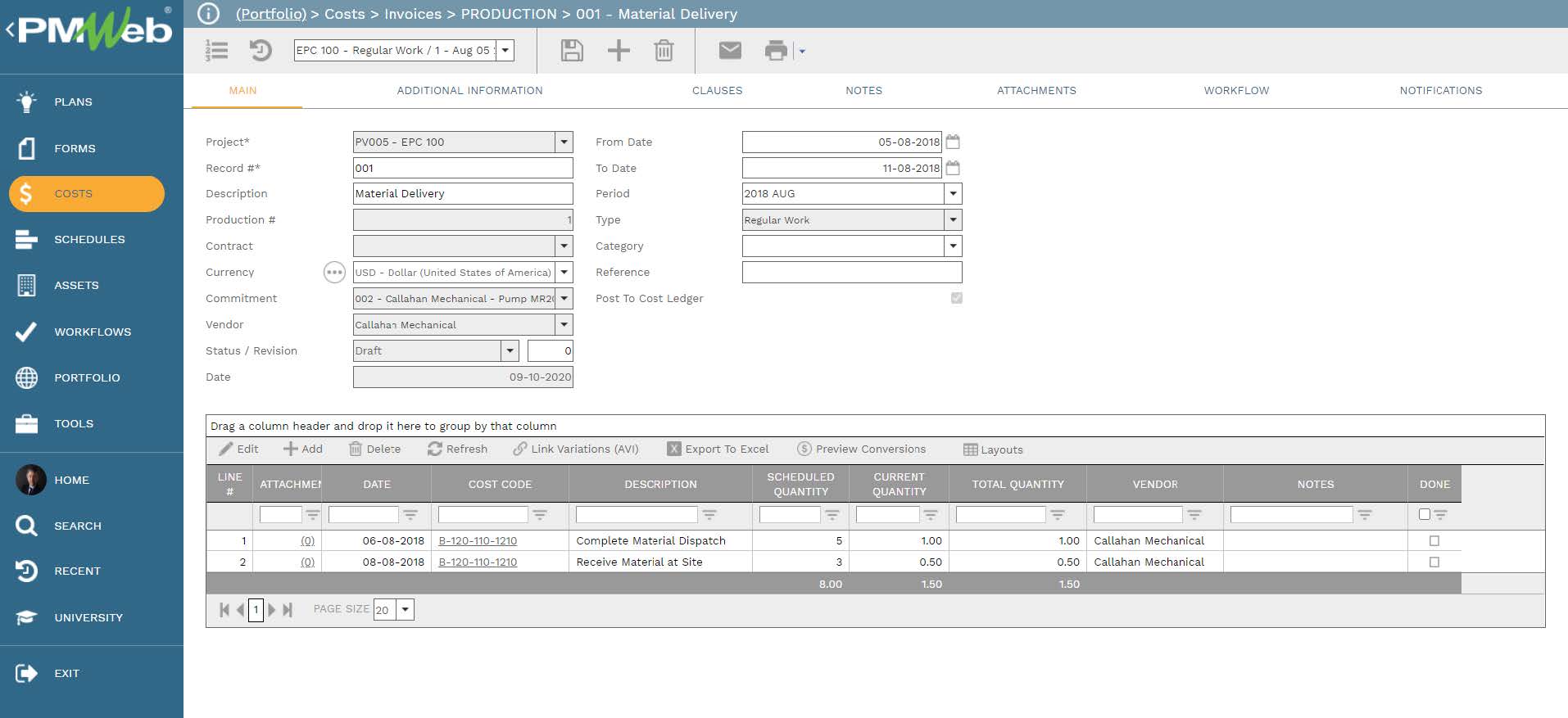Open the Assets module in the sidebar

point(76,286)
